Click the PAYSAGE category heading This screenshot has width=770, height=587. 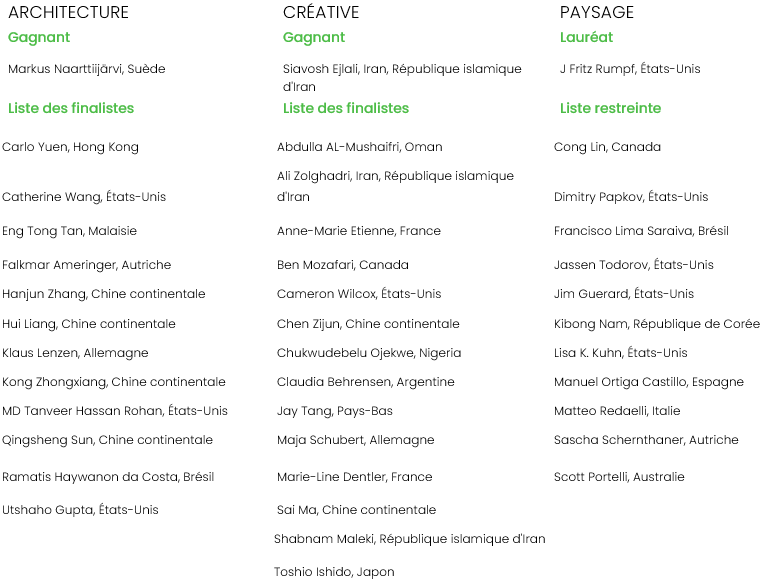tap(597, 13)
